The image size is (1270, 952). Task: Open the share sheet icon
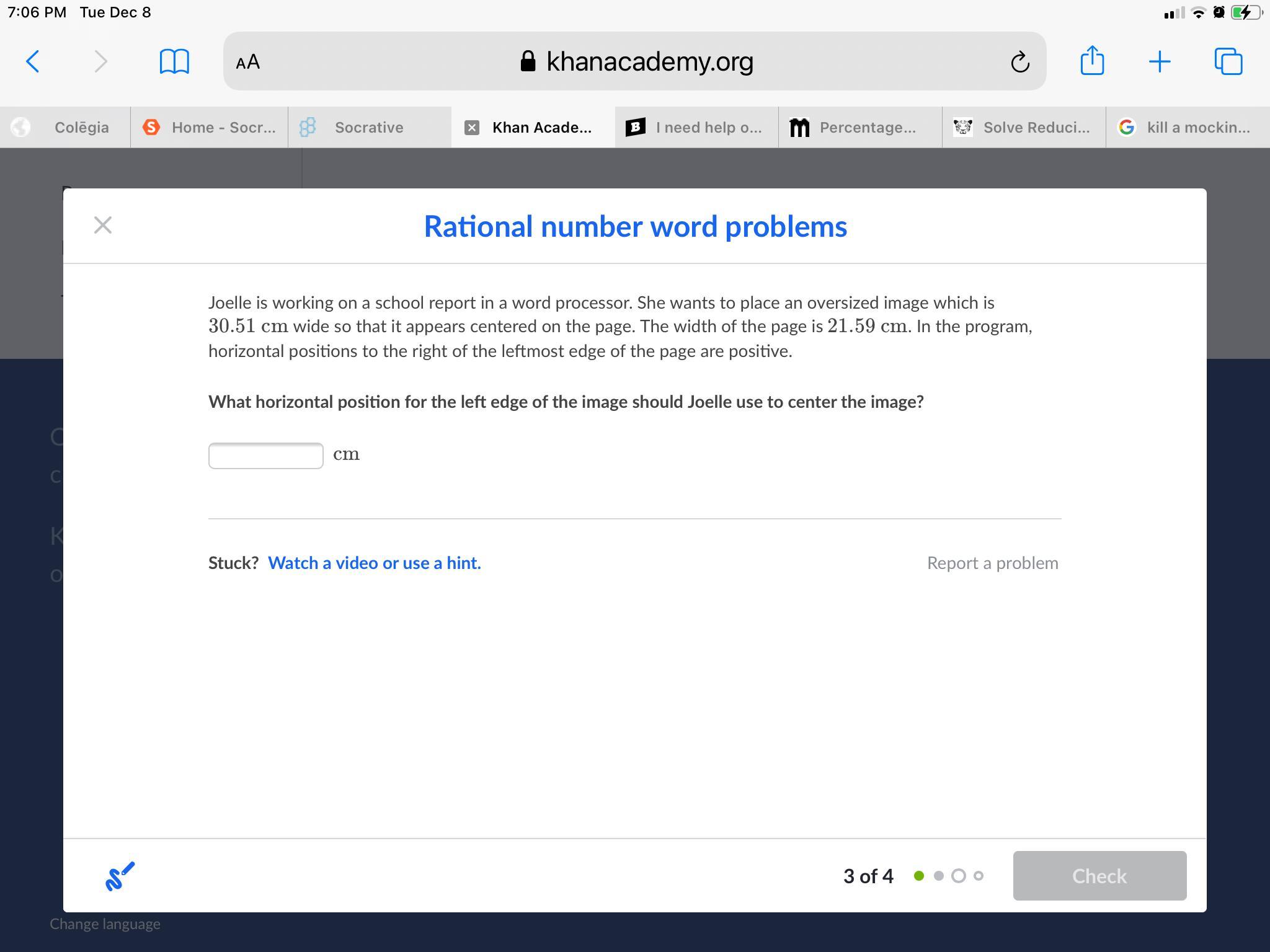[1092, 61]
